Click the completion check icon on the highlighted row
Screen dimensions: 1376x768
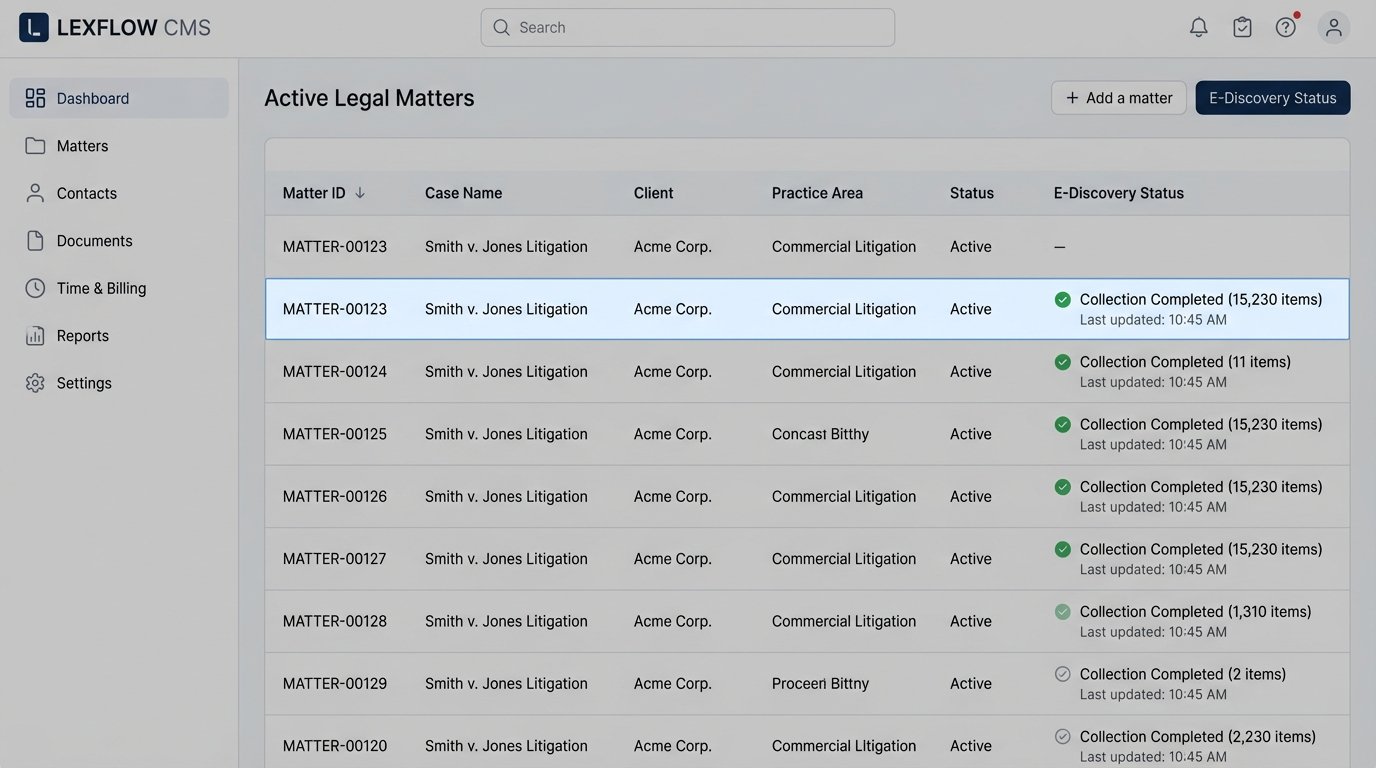coord(1062,298)
